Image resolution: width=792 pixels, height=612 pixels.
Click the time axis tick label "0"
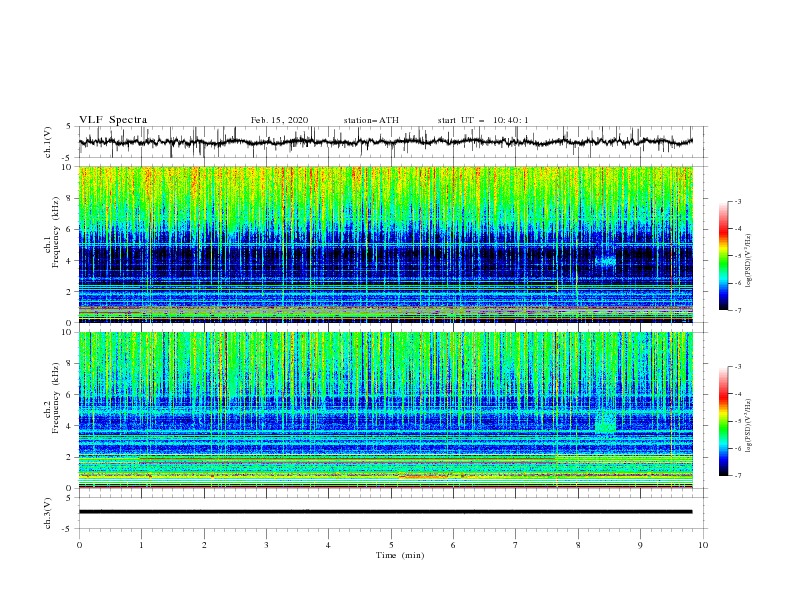pos(79,545)
